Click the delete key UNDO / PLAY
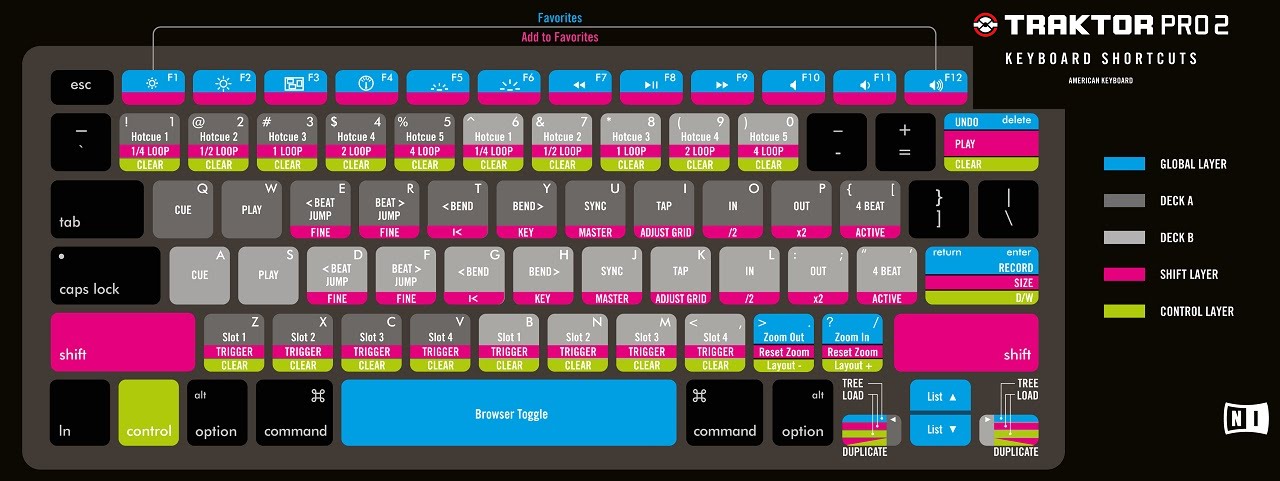This screenshot has height=481, width=1280. [x=991, y=142]
